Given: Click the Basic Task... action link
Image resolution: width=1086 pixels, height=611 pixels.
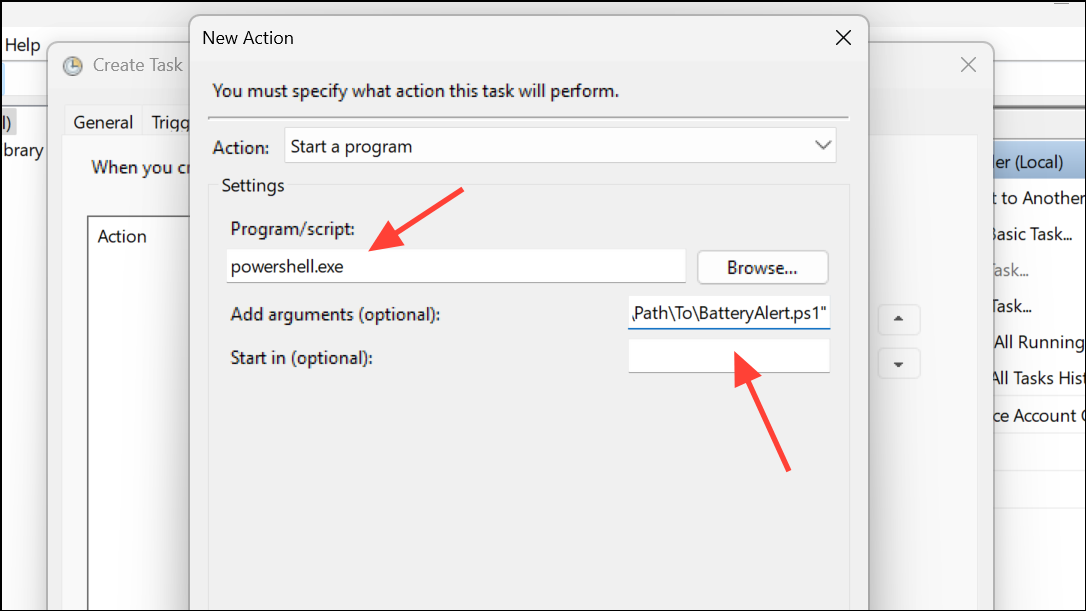Looking at the screenshot, I should [x=1032, y=234].
